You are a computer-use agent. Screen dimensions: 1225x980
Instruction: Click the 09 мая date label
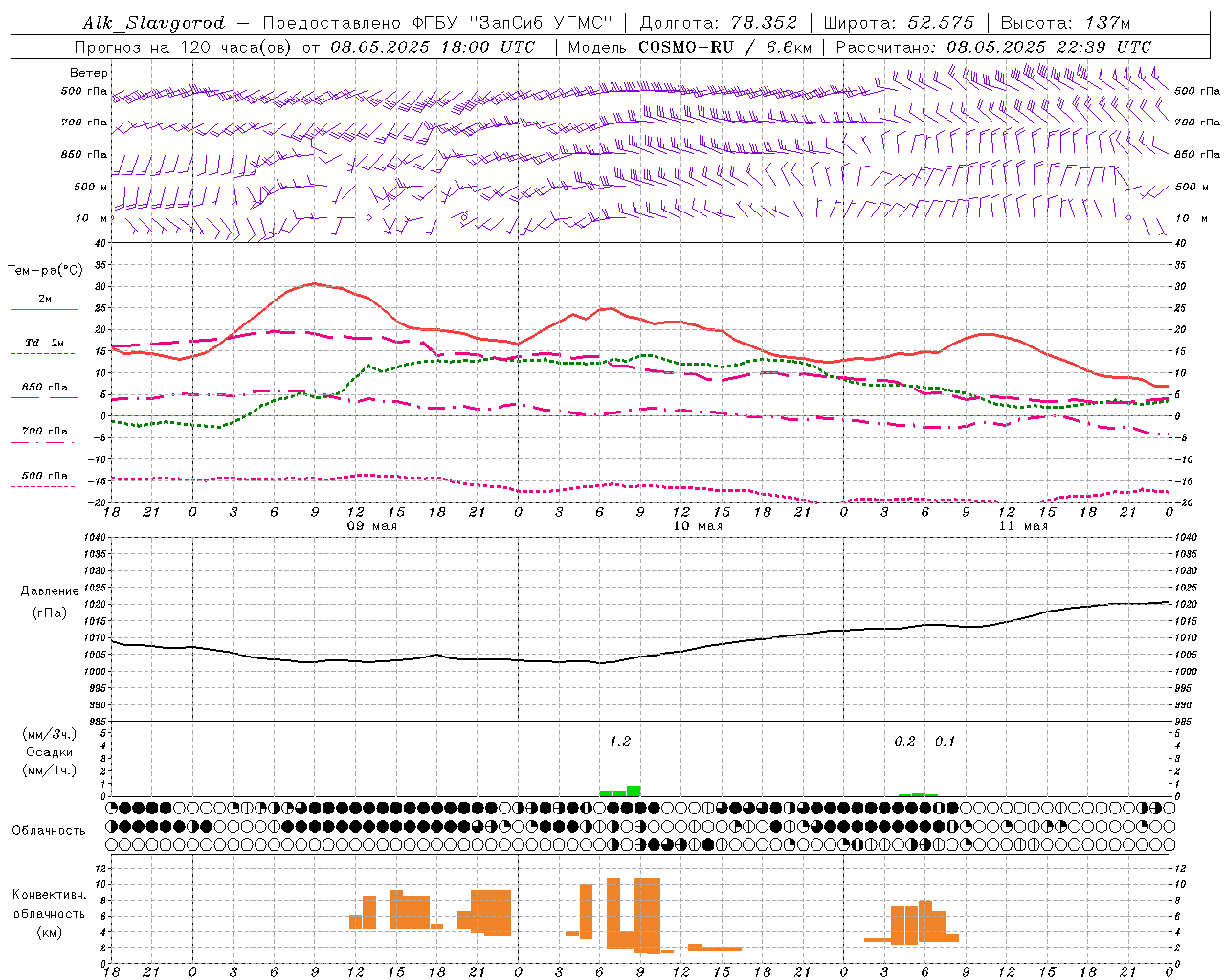tap(371, 526)
